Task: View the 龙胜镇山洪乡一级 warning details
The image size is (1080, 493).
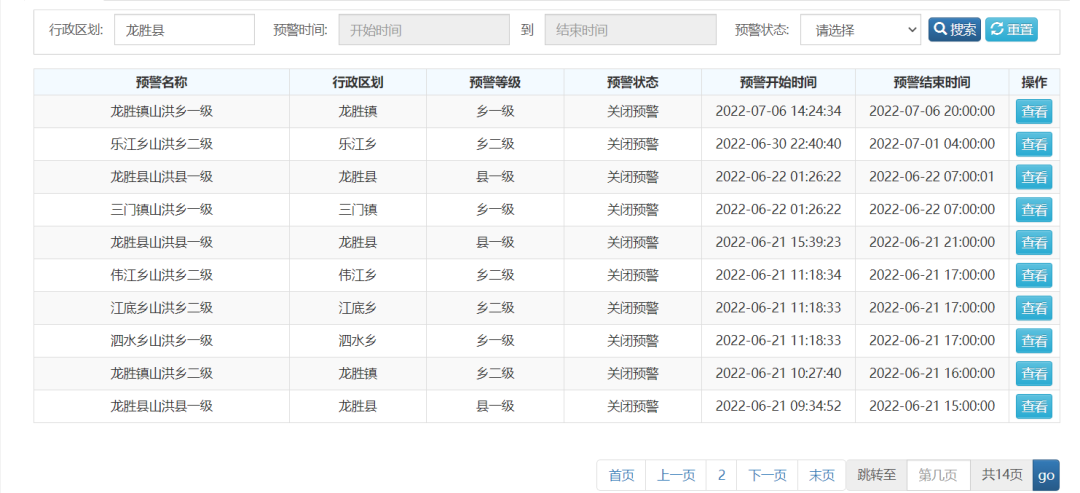Action: tap(1033, 111)
